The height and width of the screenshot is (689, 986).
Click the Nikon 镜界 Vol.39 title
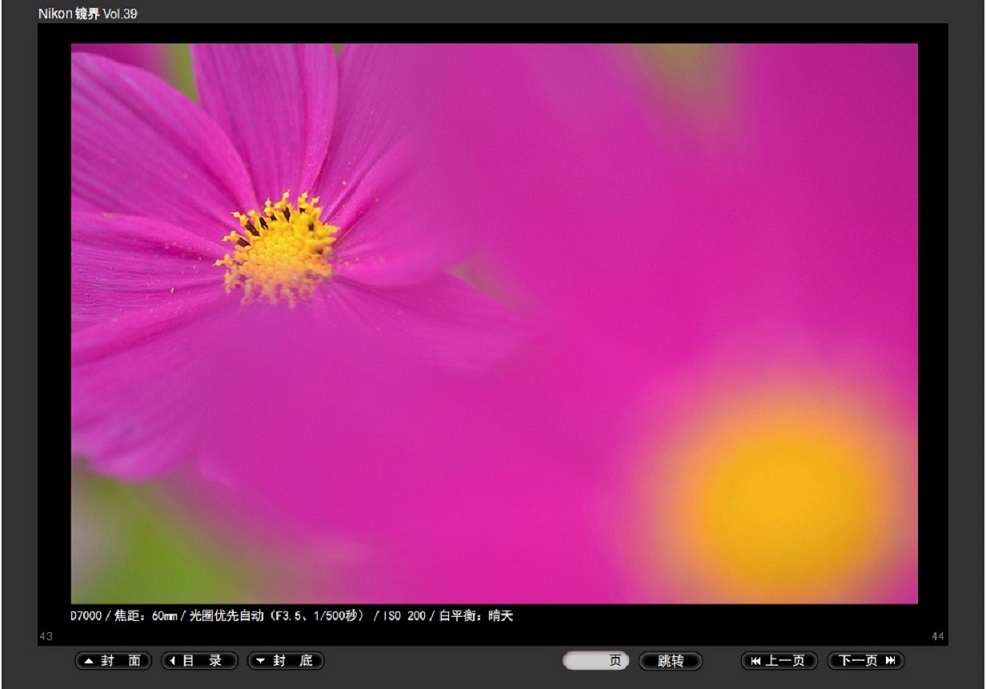(88, 14)
